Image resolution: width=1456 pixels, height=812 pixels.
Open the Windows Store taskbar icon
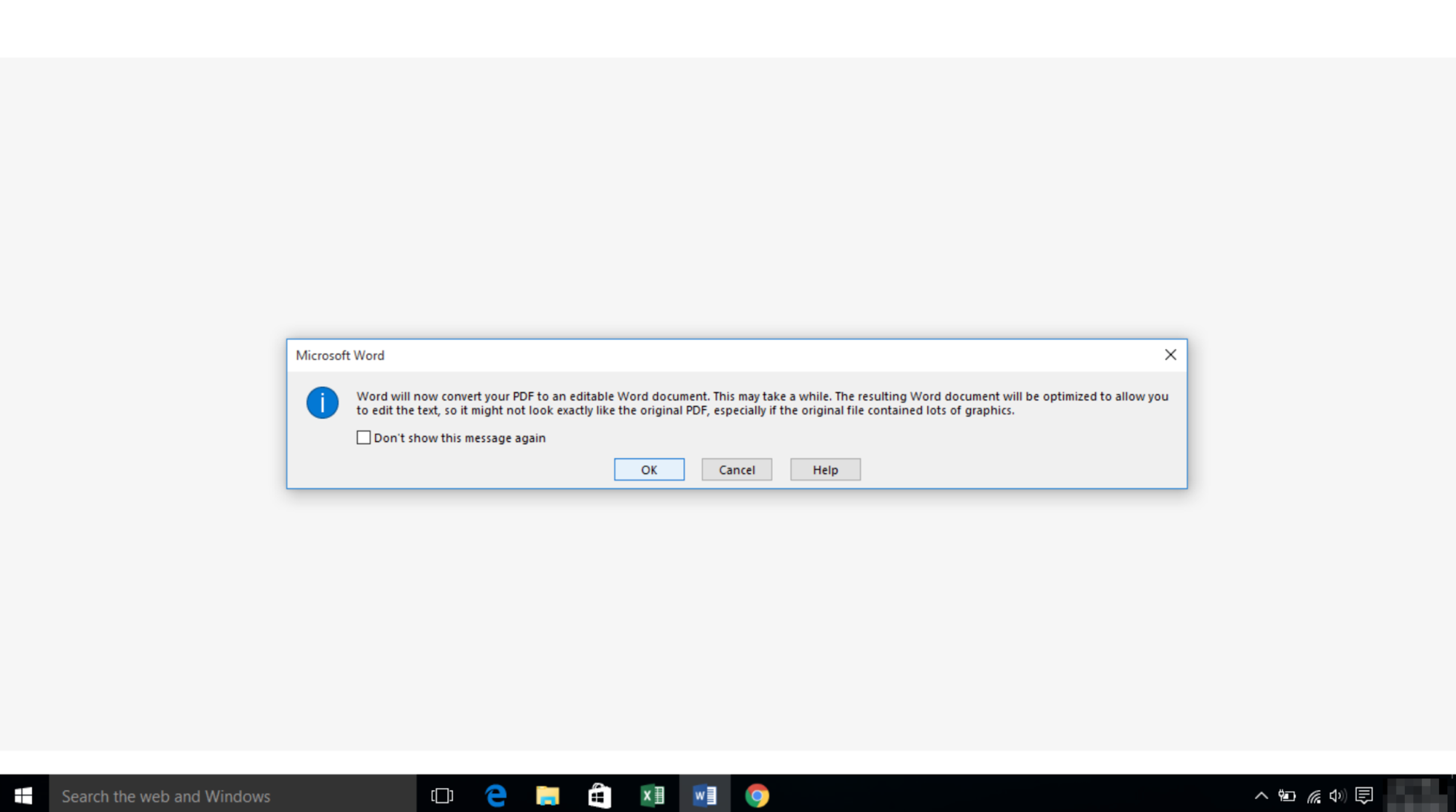599,795
